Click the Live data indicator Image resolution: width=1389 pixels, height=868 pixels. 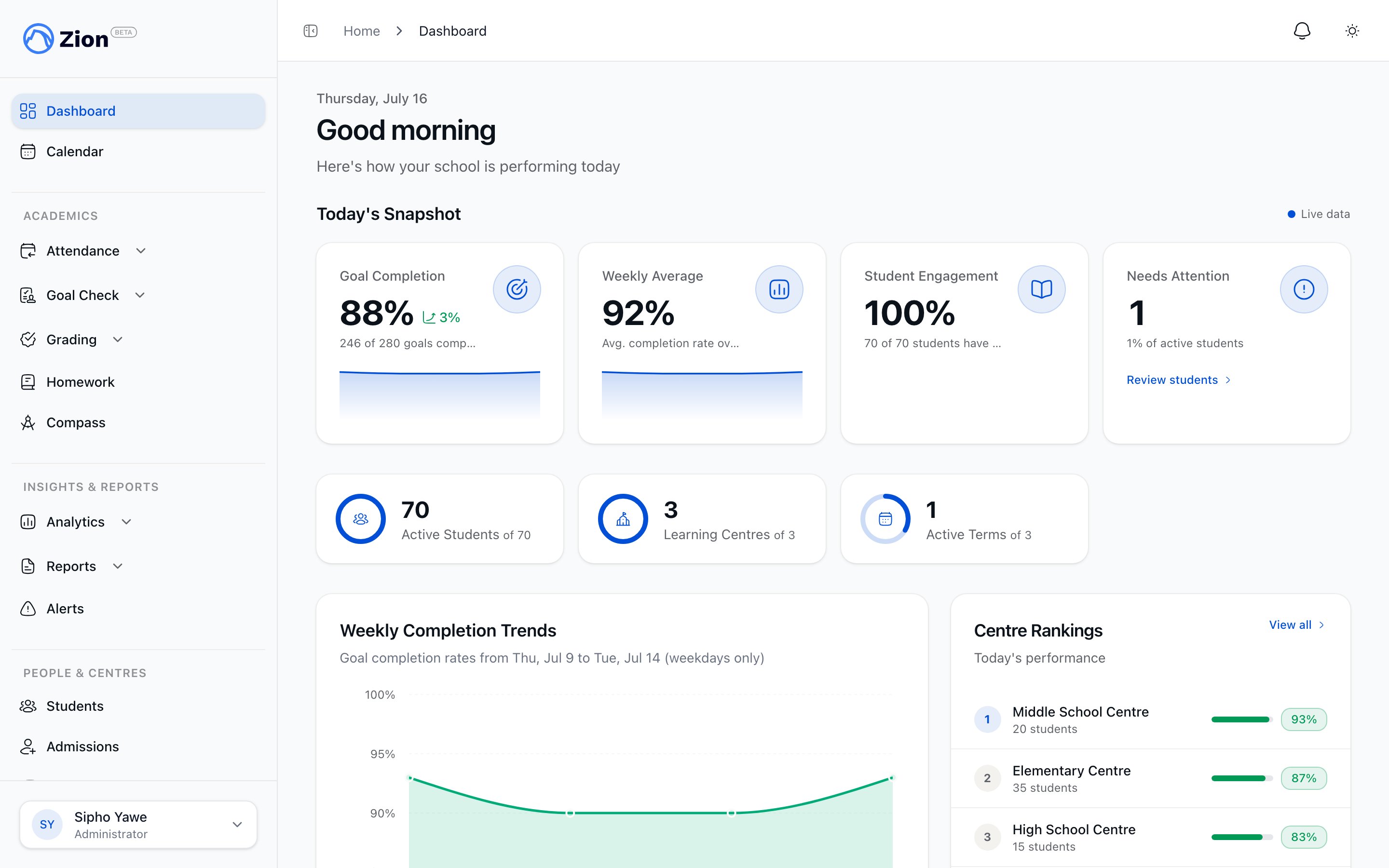coord(1319,214)
